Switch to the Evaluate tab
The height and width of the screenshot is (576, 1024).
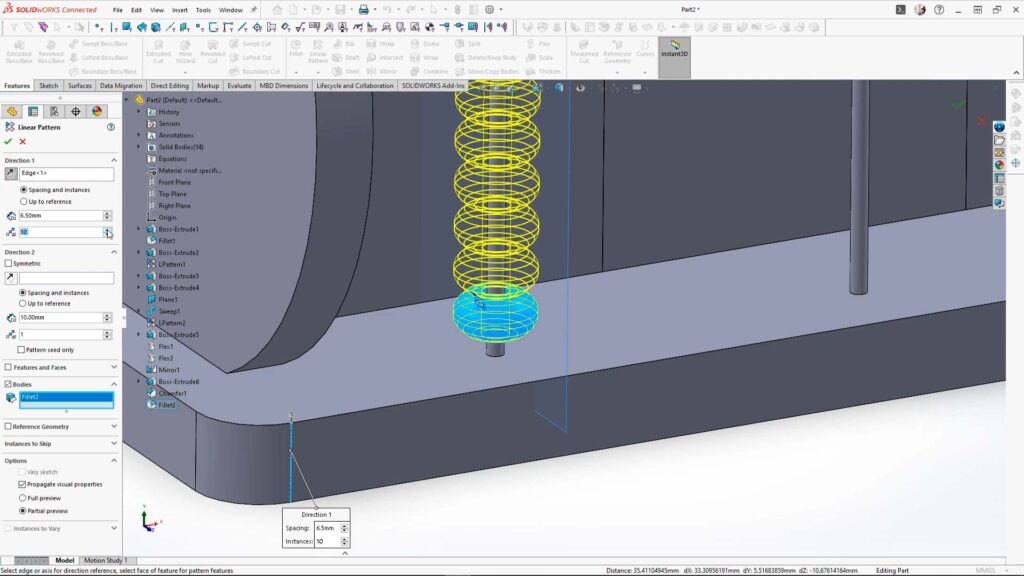(239, 86)
